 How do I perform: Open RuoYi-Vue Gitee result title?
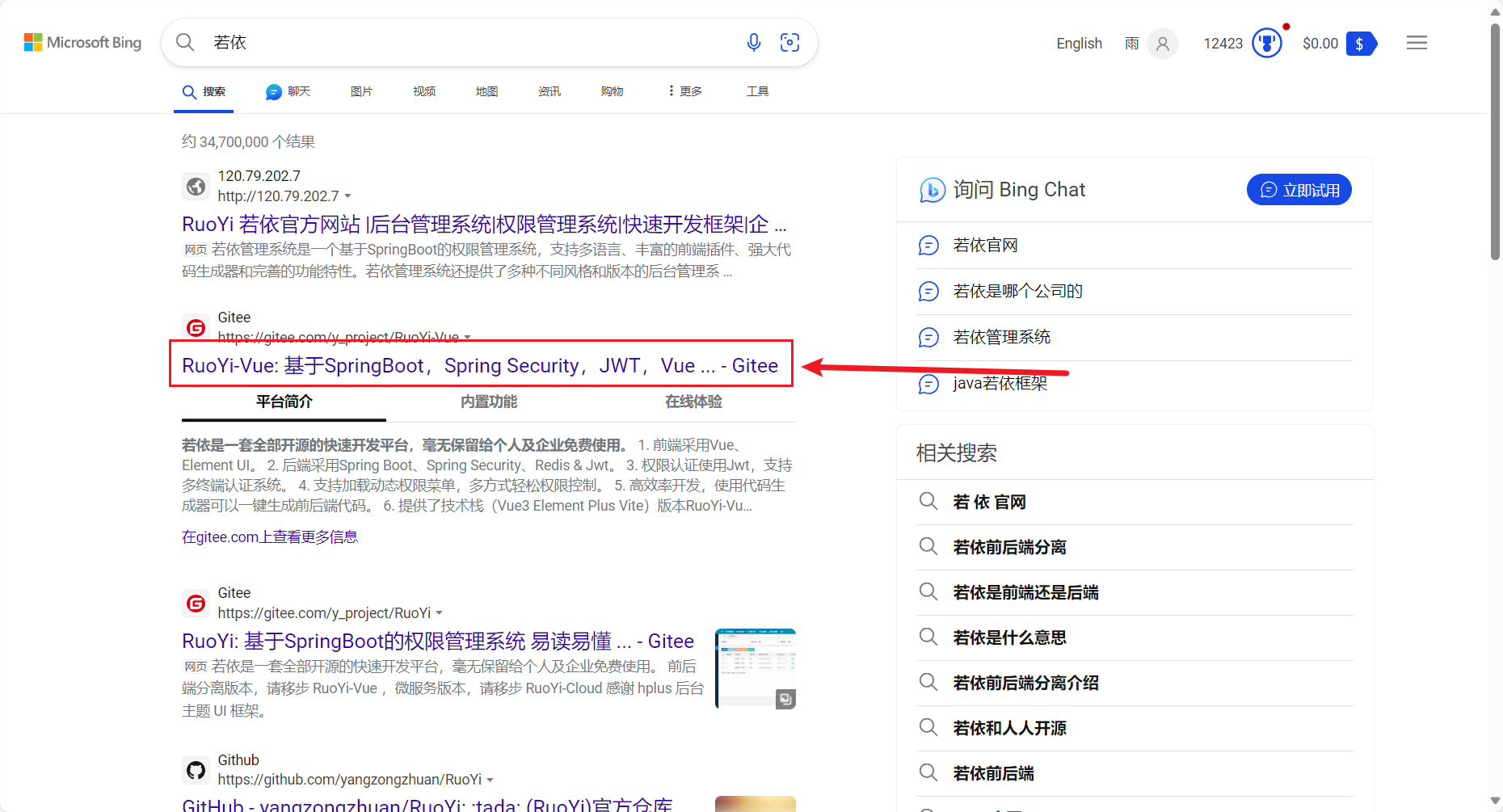pyautogui.click(x=480, y=365)
